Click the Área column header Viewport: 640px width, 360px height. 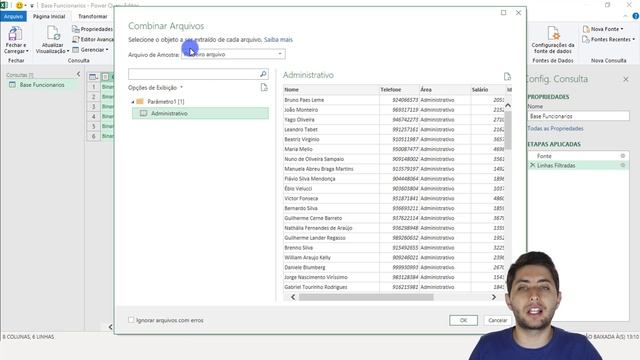click(x=445, y=89)
